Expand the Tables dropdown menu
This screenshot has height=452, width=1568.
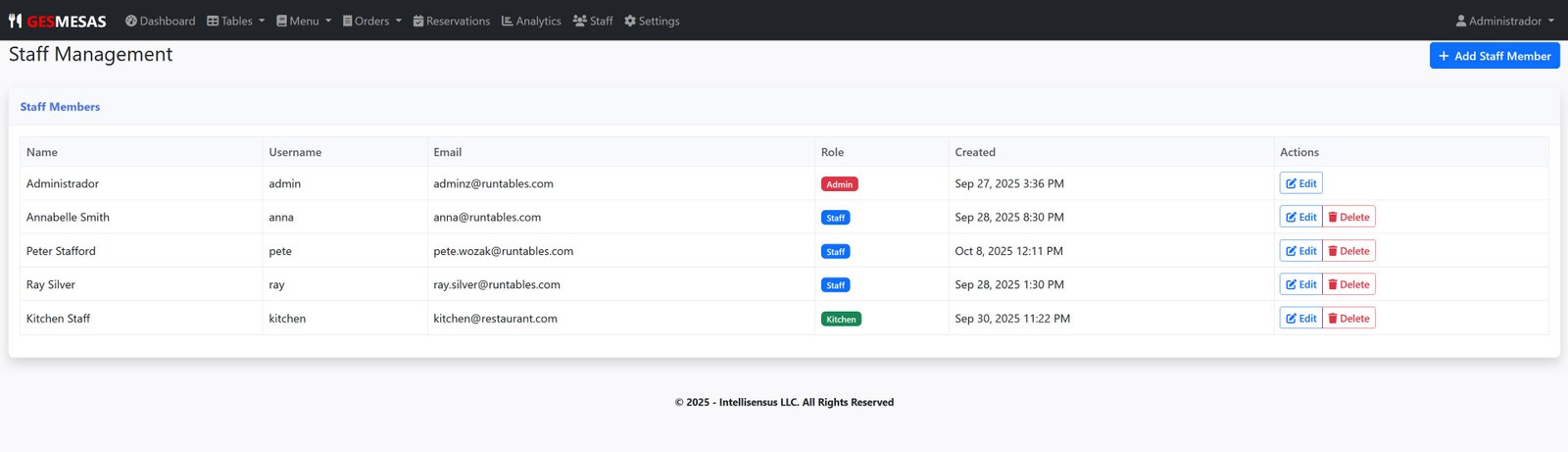[235, 21]
